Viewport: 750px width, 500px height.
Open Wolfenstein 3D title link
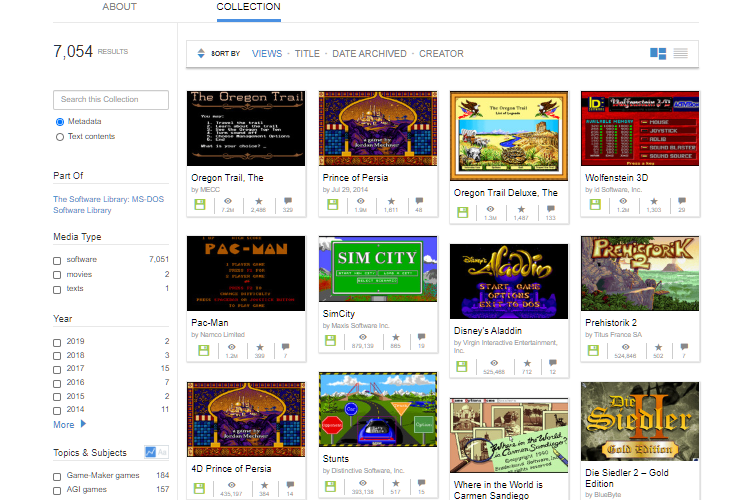point(616,178)
